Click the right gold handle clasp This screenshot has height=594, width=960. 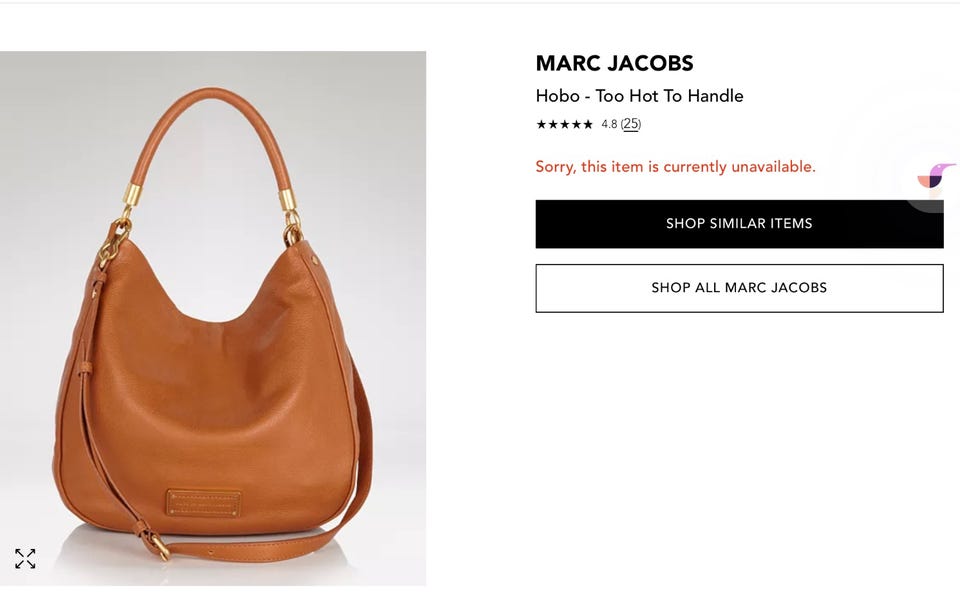point(288,200)
